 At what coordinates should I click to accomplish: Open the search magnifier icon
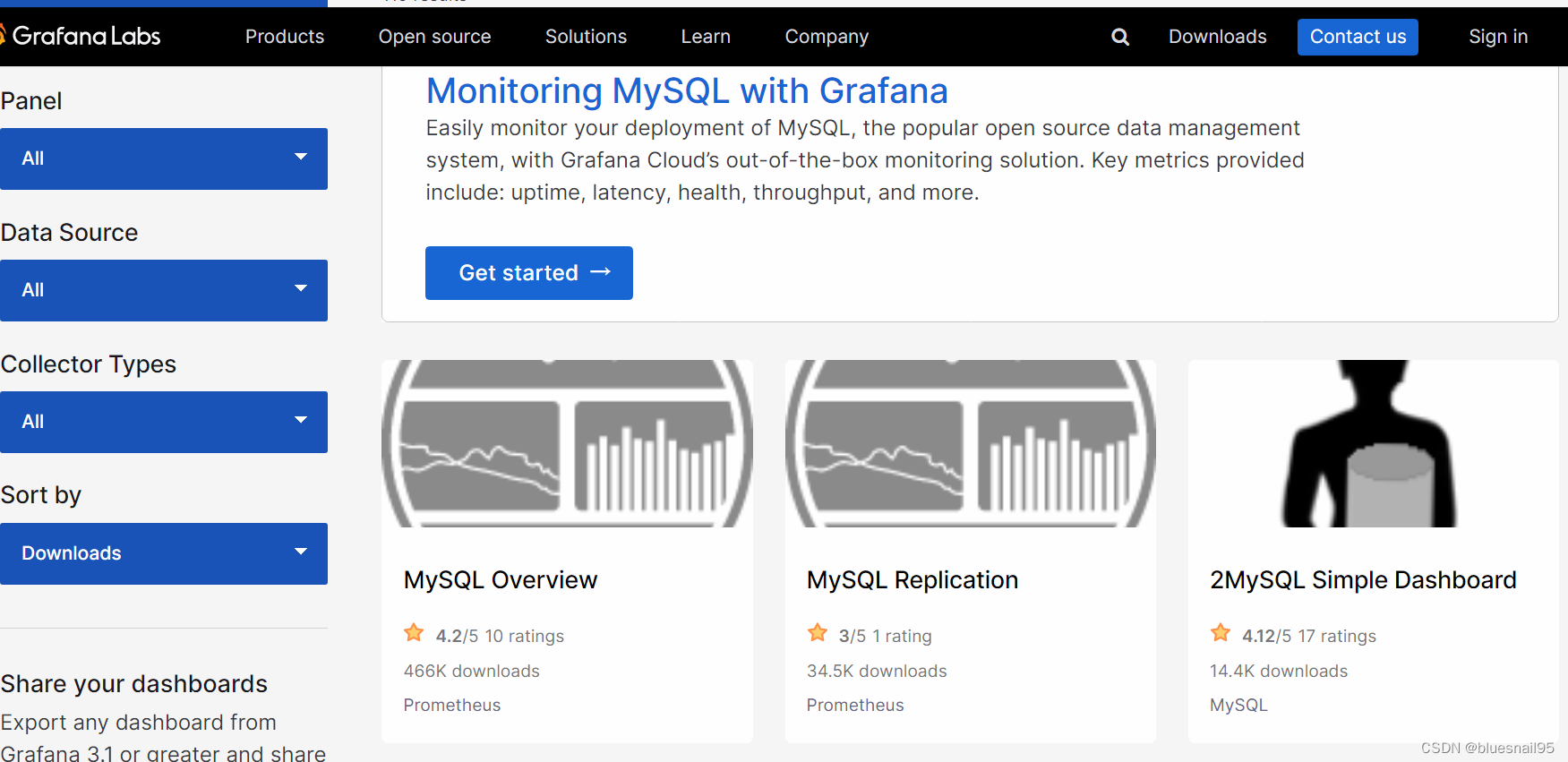tap(1120, 37)
